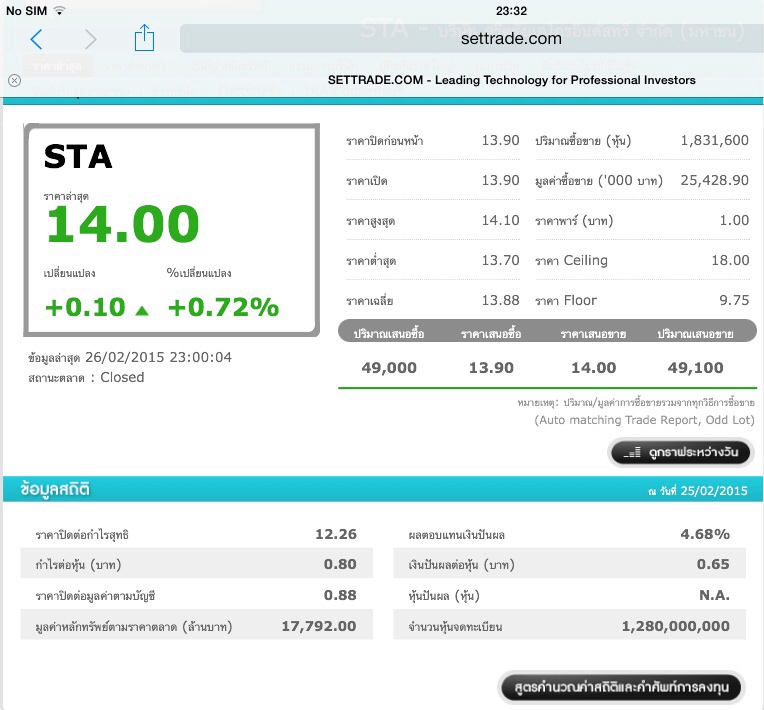
Task: Tap the Wi-Fi status icon
Action: [59, 11]
